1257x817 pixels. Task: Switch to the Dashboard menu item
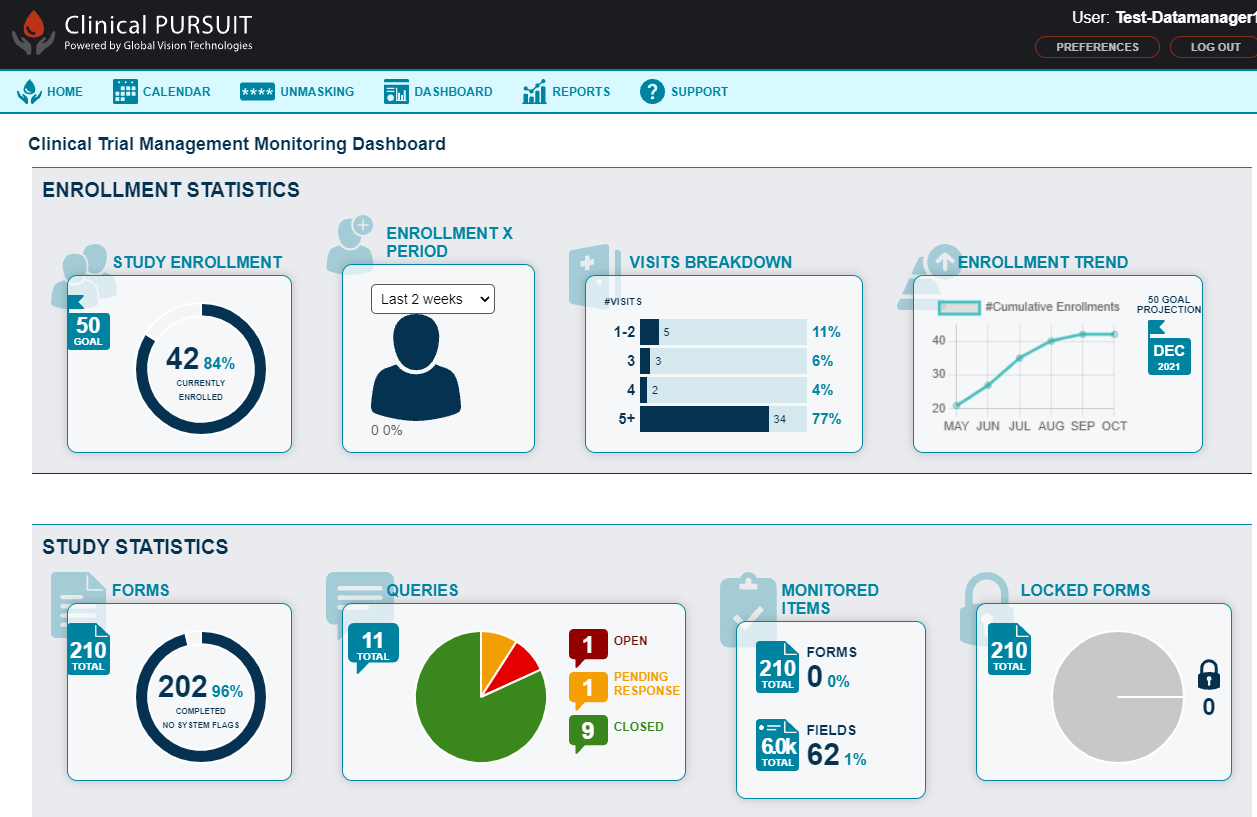point(450,91)
